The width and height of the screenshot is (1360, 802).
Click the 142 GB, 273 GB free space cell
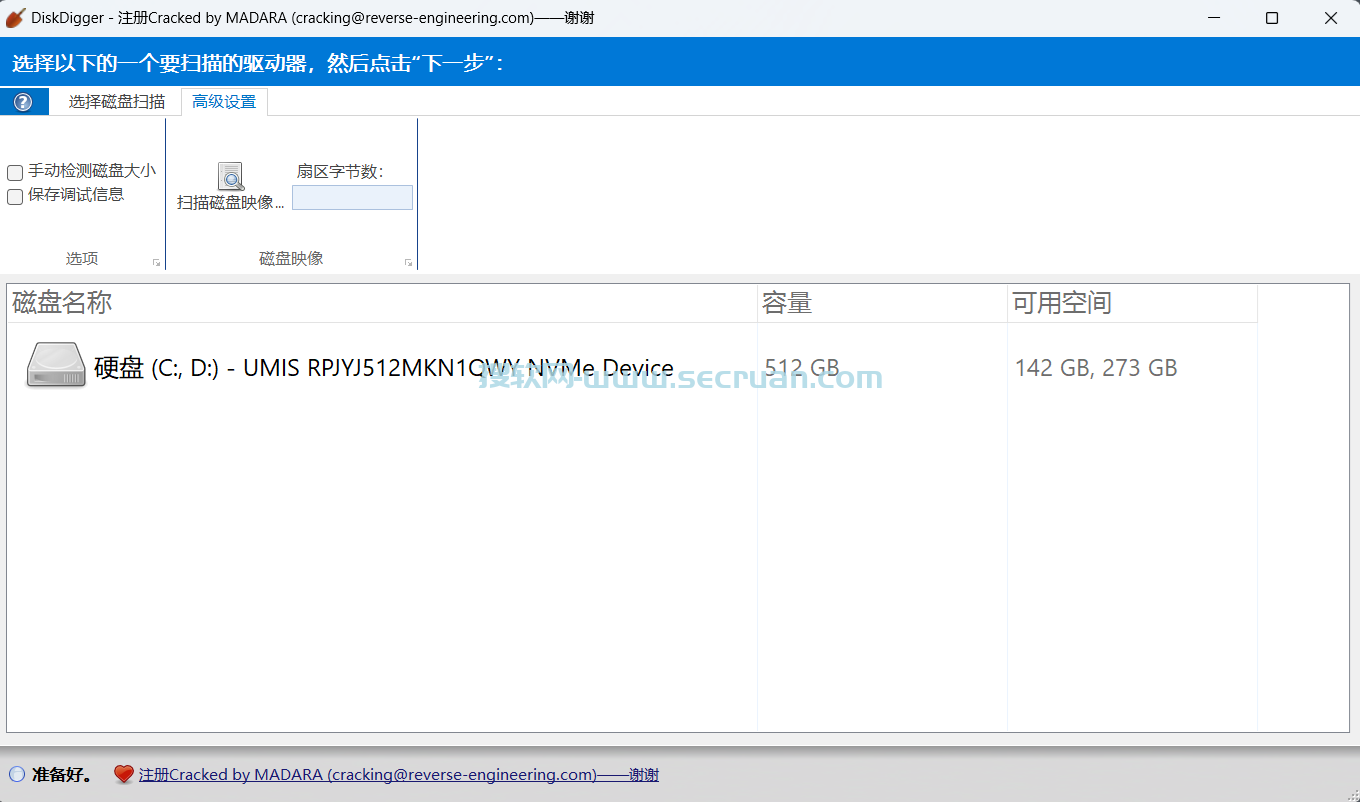(1096, 368)
